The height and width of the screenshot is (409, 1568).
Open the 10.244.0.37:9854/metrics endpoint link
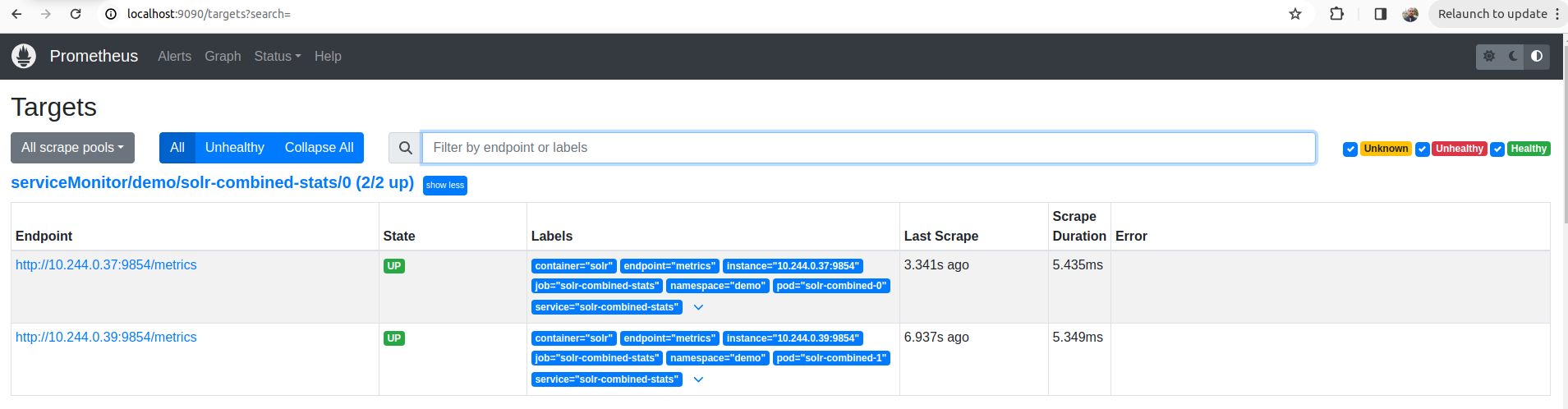point(106,264)
